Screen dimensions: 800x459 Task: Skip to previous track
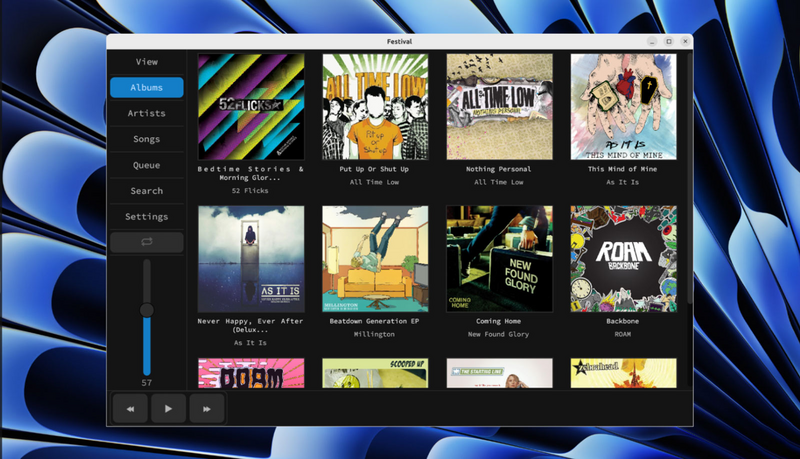(130, 409)
